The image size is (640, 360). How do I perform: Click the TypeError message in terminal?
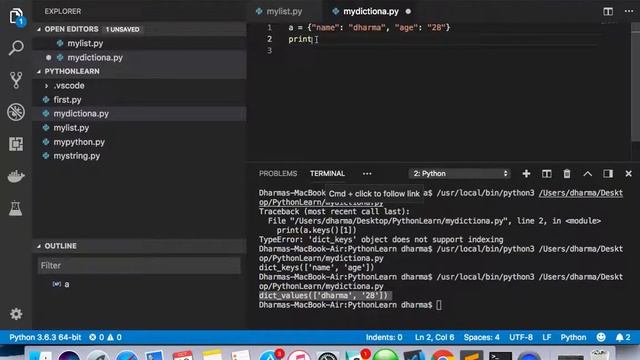381,240
